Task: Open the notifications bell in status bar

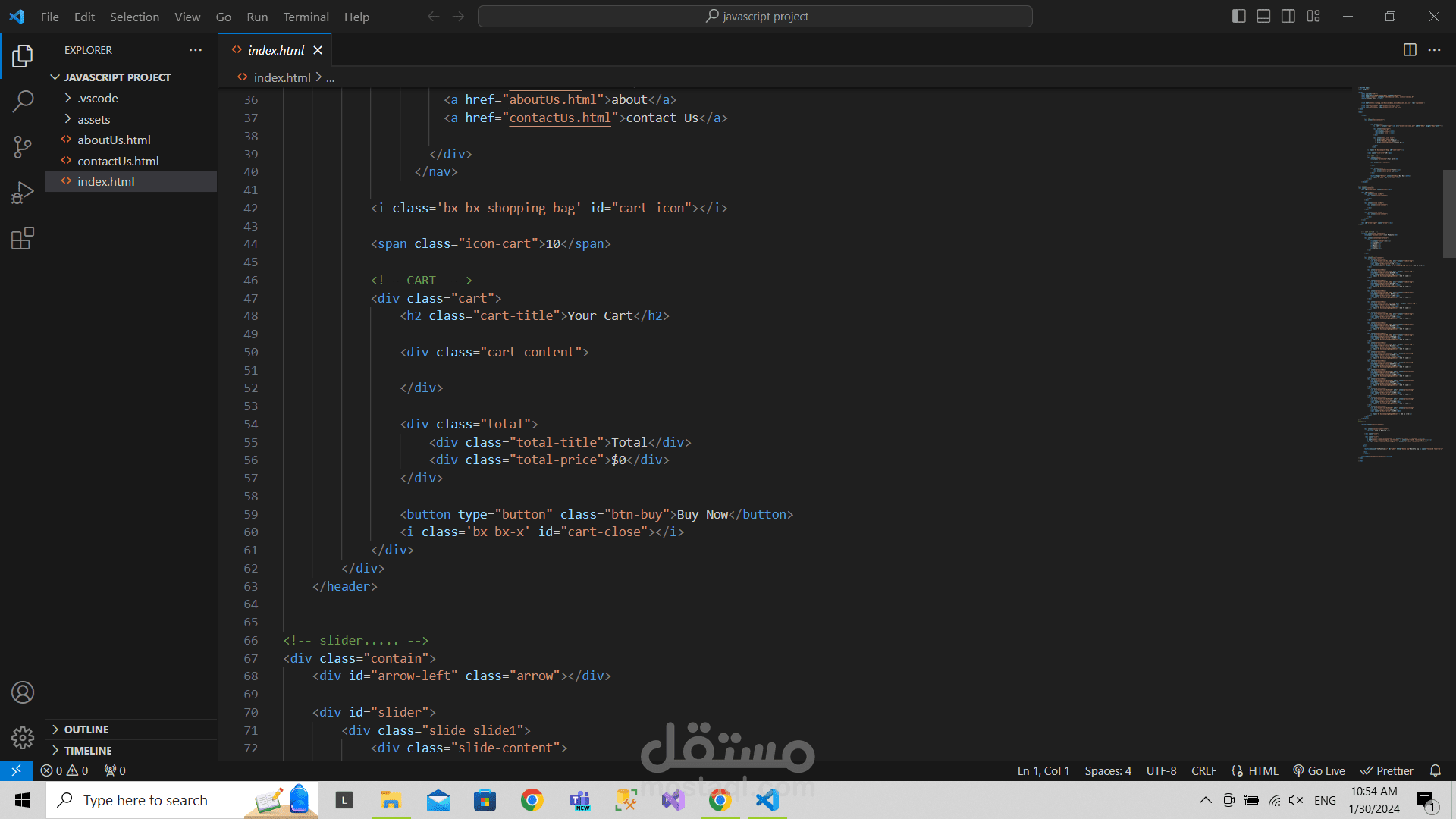Action: [x=1435, y=770]
